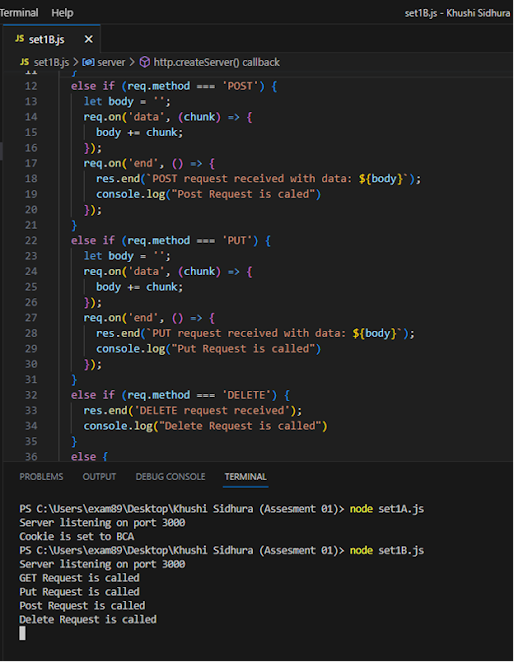
Task: Click 'DELETE' string on line 32
Action: (246, 395)
